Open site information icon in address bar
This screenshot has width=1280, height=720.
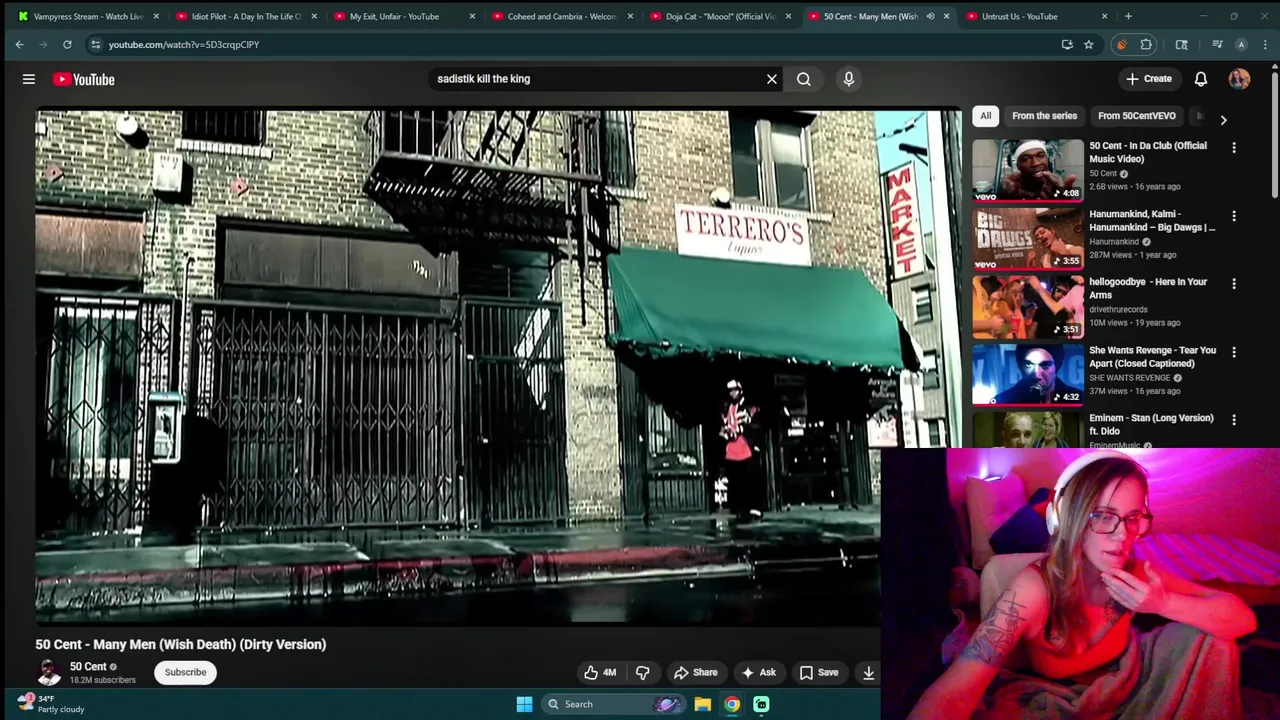pyautogui.click(x=95, y=44)
